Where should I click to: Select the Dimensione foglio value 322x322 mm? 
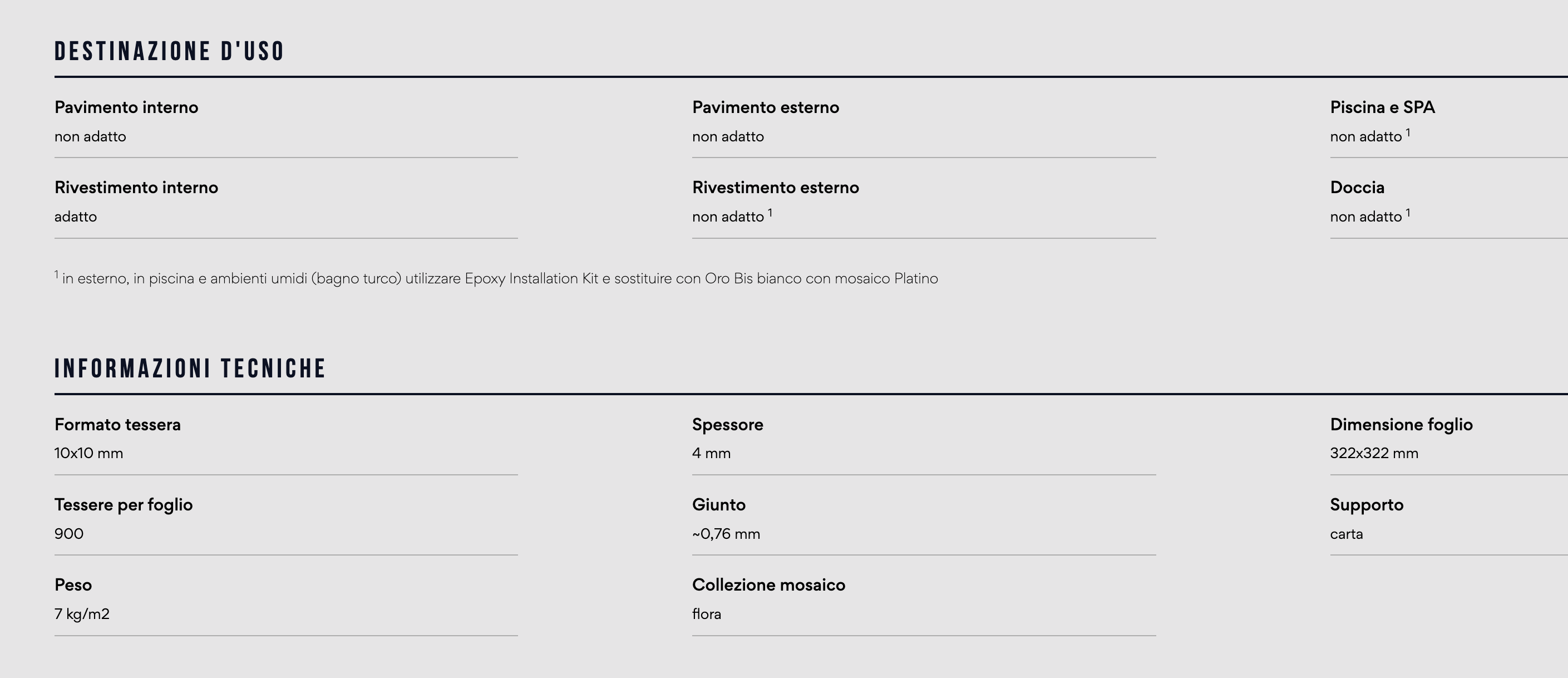point(1374,453)
